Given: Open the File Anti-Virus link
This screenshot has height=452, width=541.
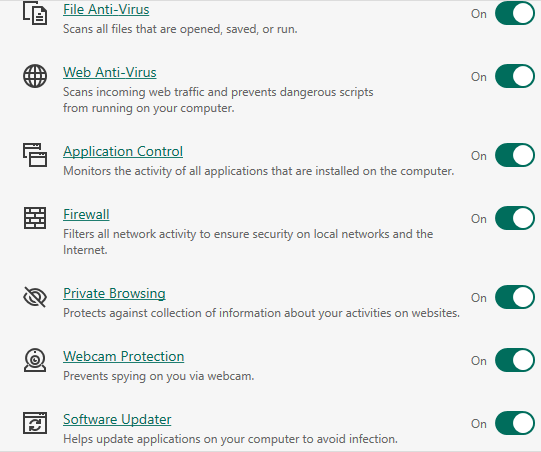Looking at the screenshot, I should [106, 9].
